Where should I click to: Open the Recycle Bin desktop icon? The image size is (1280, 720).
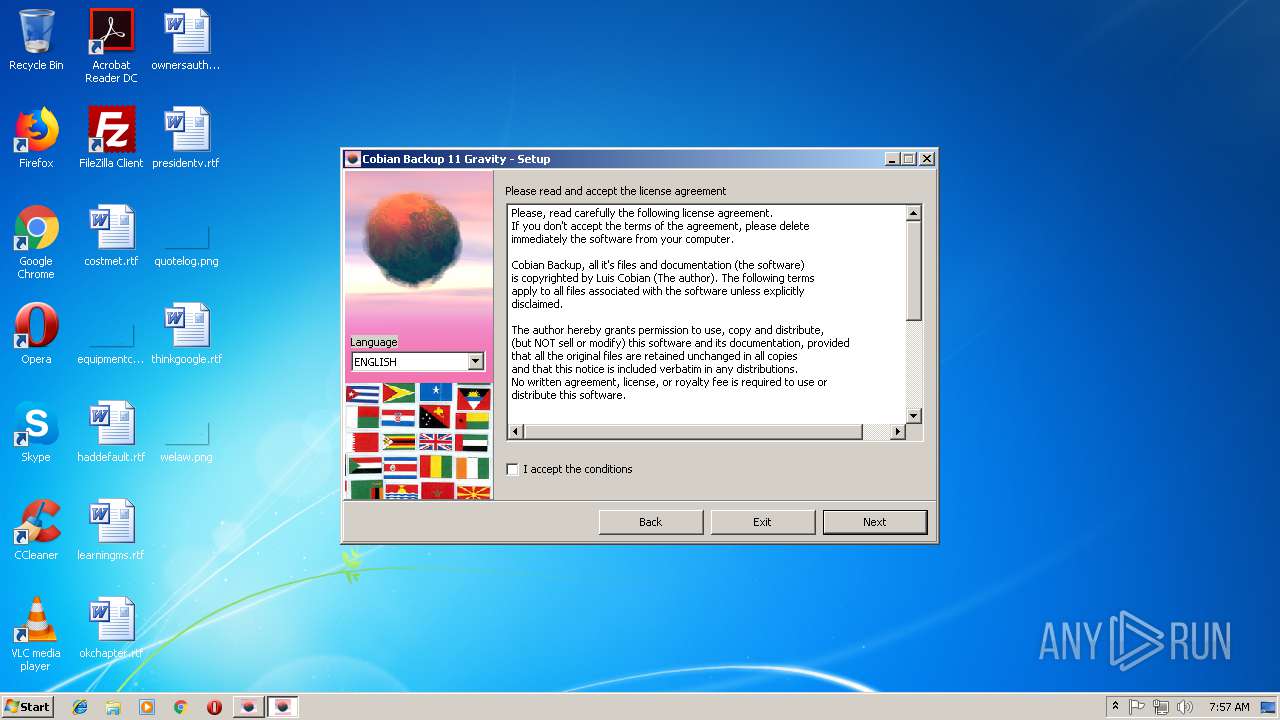click(x=36, y=40)
